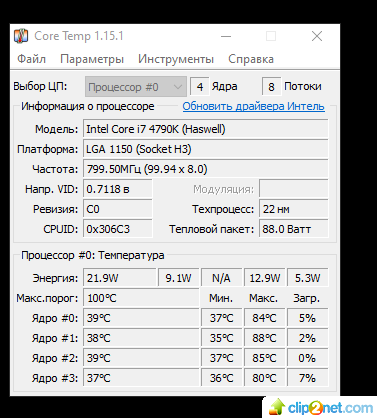Click the Частота field value 799.50МГц
The height and width of the screenshot is (418, 377).
click(206, 169)
